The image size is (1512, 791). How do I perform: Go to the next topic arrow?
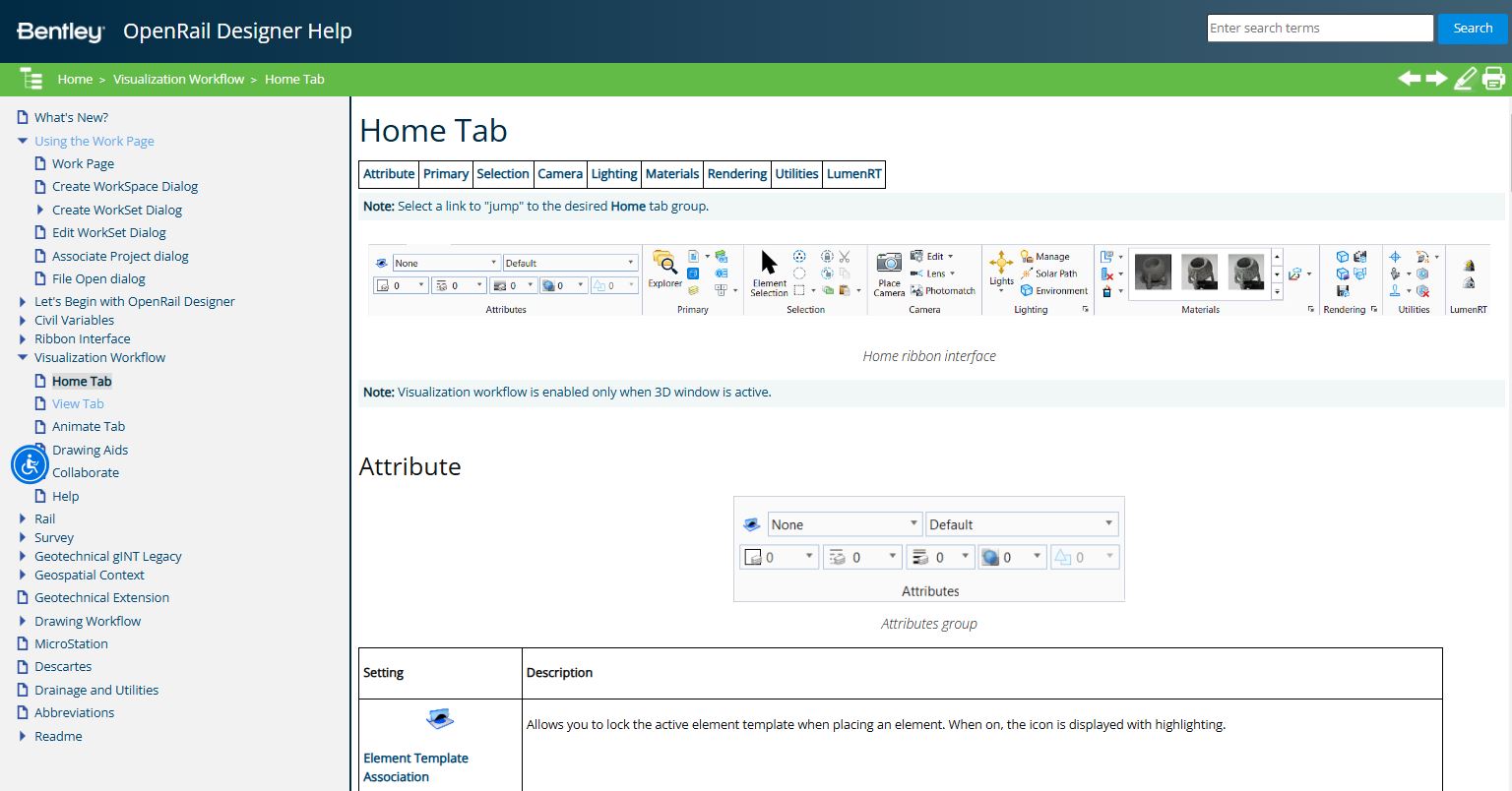[1437, 79]
